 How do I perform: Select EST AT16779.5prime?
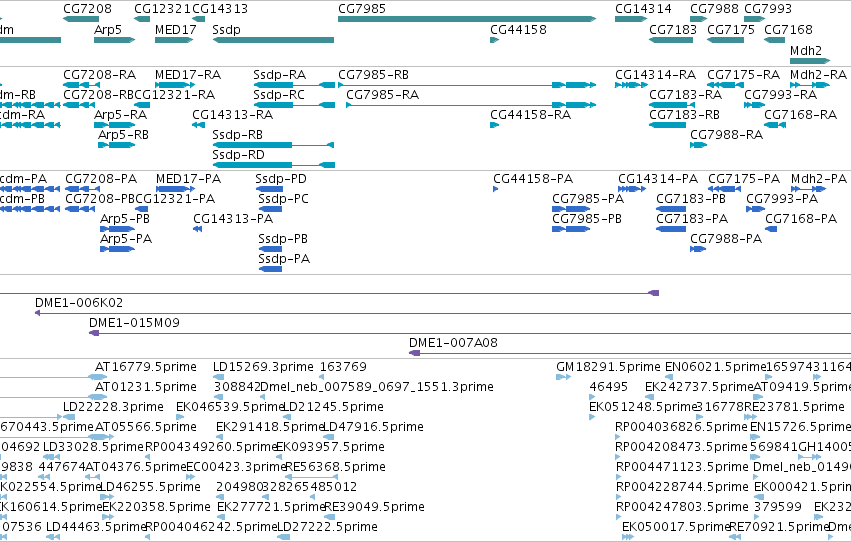point(145,367)
